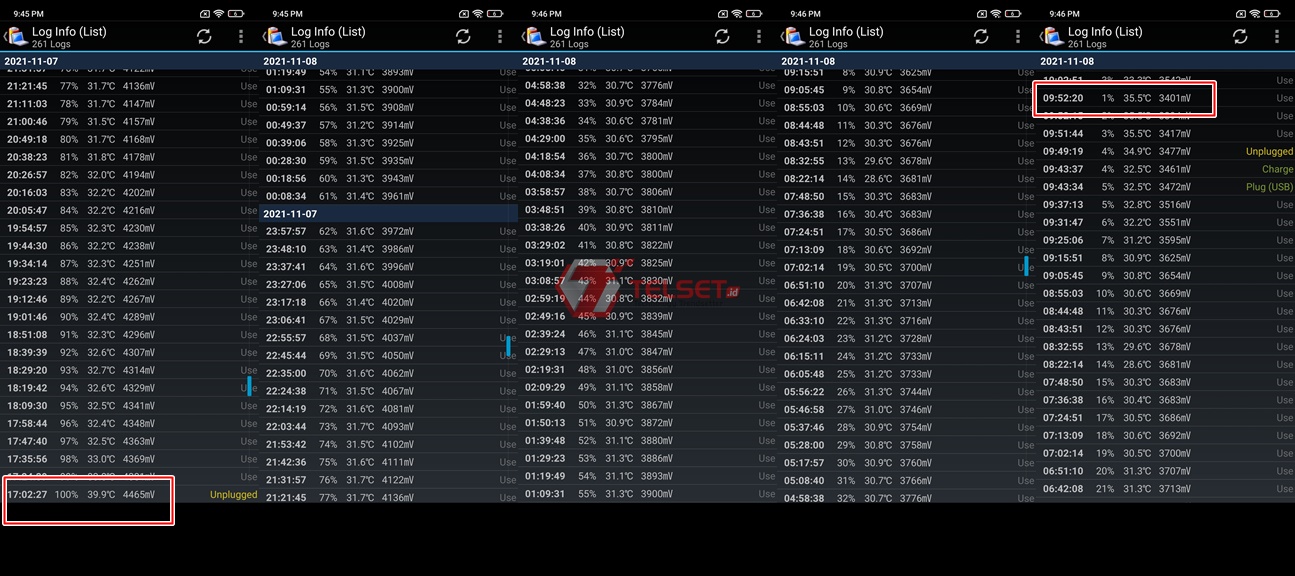The image size is (1295, 576).
Task: Open the 09:43:37 Charge log row
Action: tap(1166, 170)
